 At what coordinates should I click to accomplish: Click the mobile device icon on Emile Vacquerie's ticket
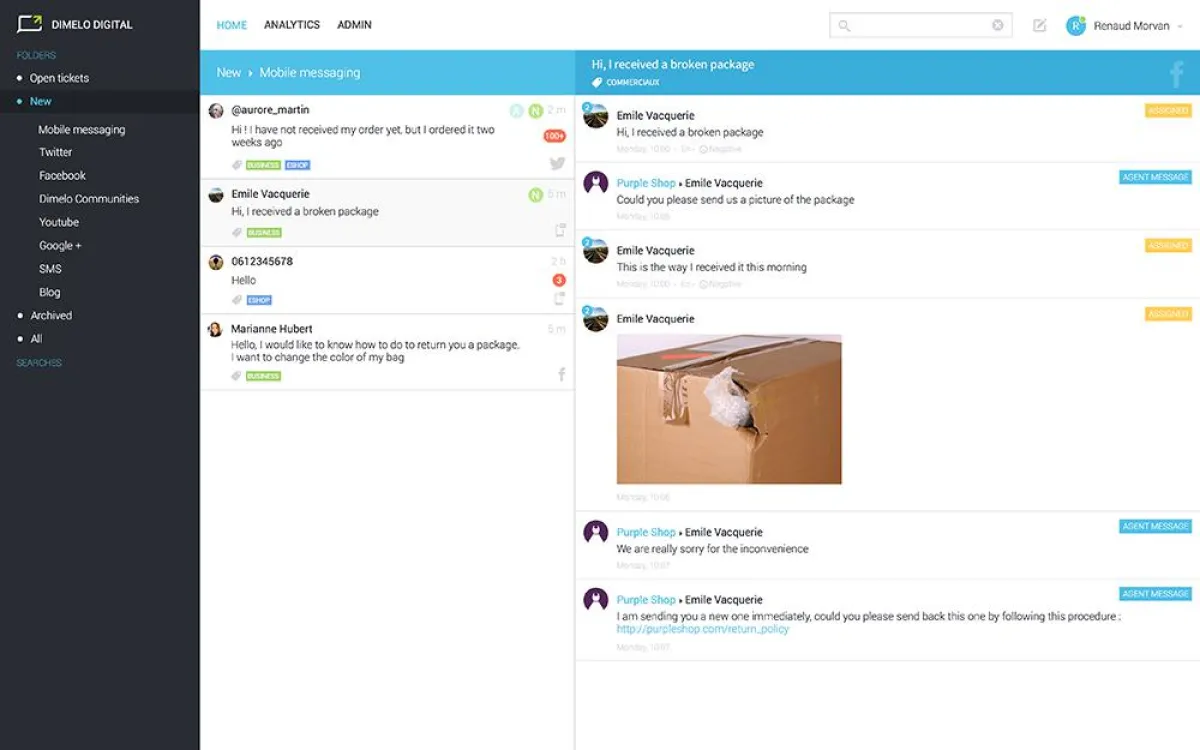560,231
